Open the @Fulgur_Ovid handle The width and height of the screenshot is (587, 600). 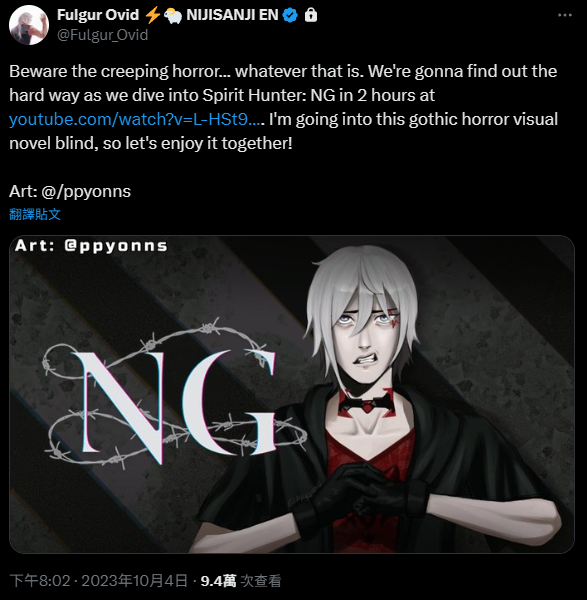pyautogui.click(x=103, y=35)
